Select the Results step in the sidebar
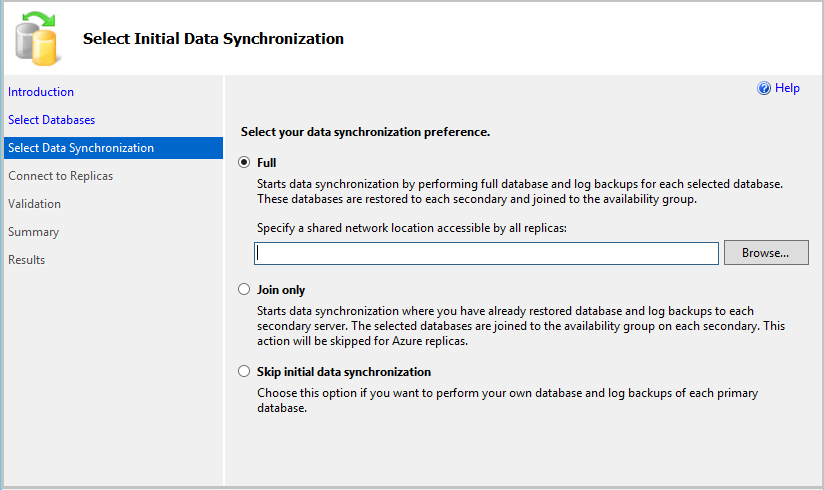Image resolution: width=824 pixels, height=490 pixels. click(27, 260)
